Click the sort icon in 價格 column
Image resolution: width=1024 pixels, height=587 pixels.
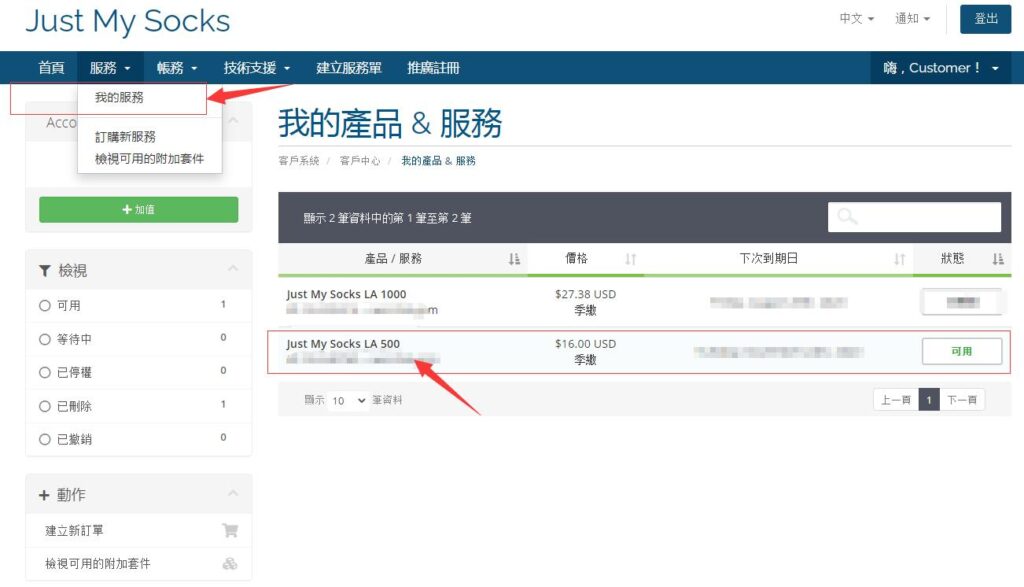630,259
